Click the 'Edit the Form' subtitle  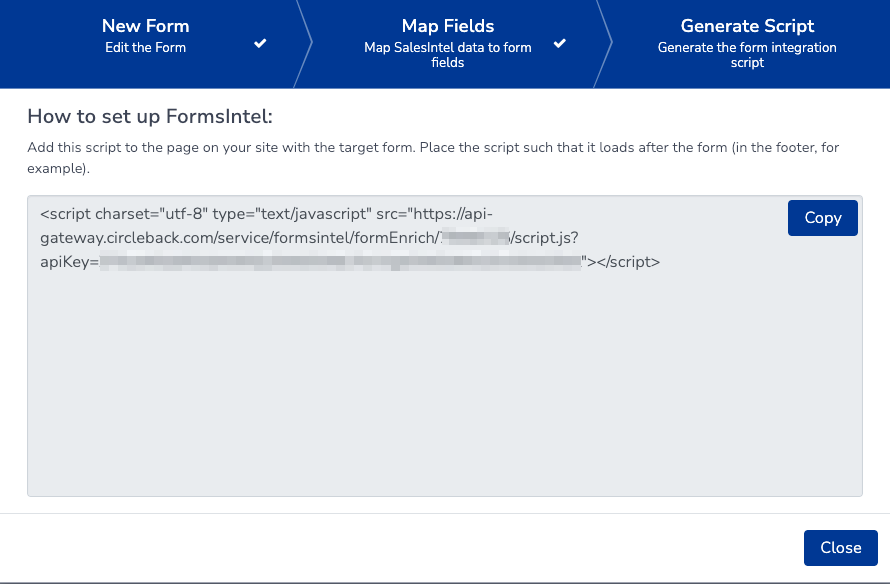[145, 48]
